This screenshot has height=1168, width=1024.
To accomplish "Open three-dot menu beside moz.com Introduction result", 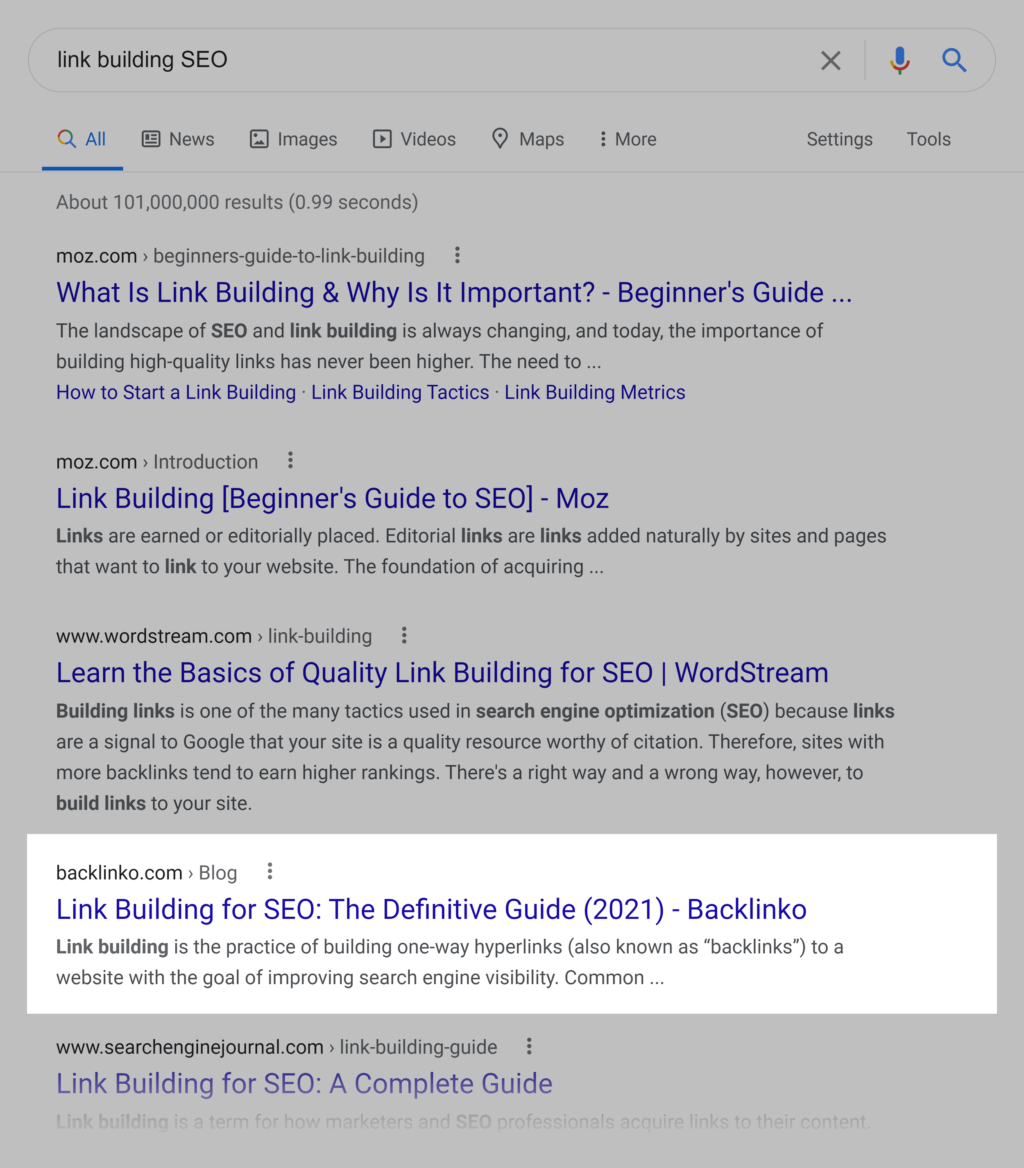I will tap(290, 460).
